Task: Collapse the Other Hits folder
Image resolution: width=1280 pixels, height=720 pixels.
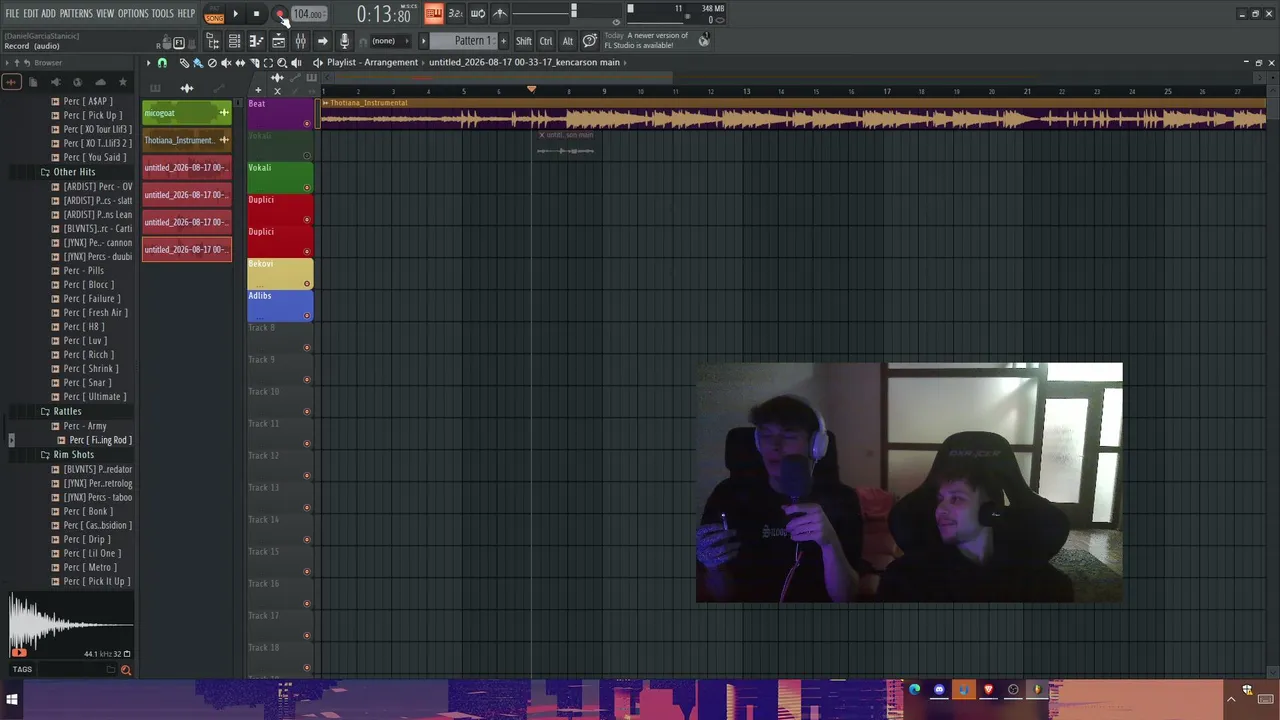Action: click(x=74, y=172)
